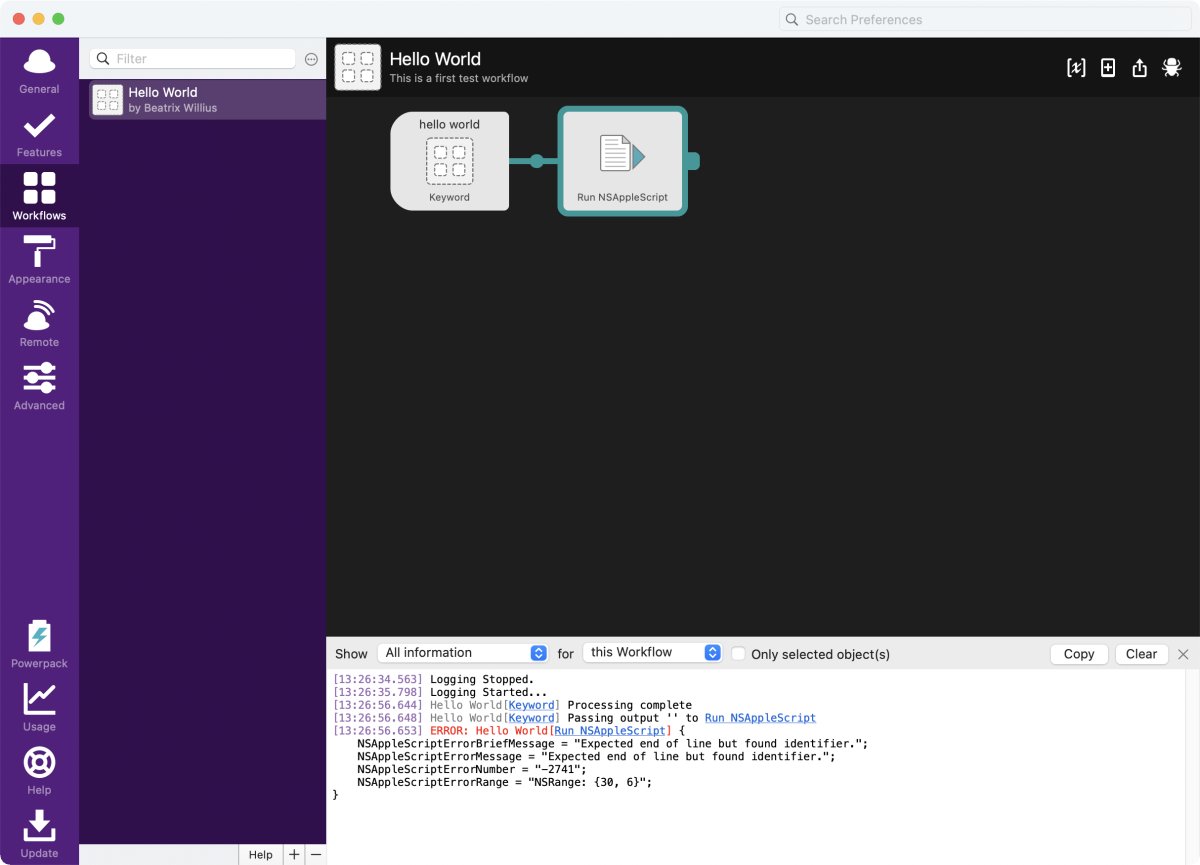Focus the workflow Filter field

(x=193, y=59)
